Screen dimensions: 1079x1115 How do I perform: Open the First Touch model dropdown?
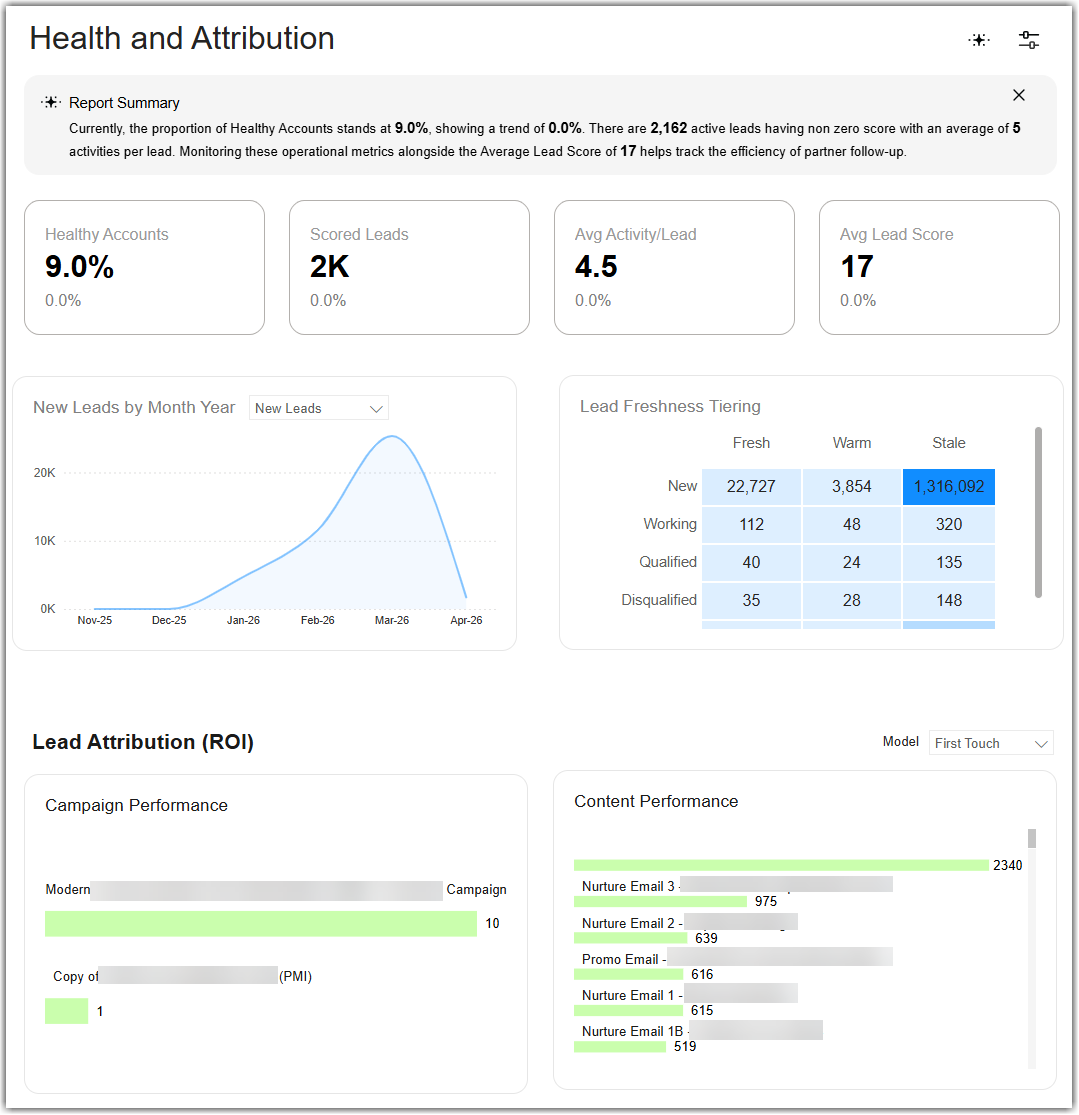(991, 743)
